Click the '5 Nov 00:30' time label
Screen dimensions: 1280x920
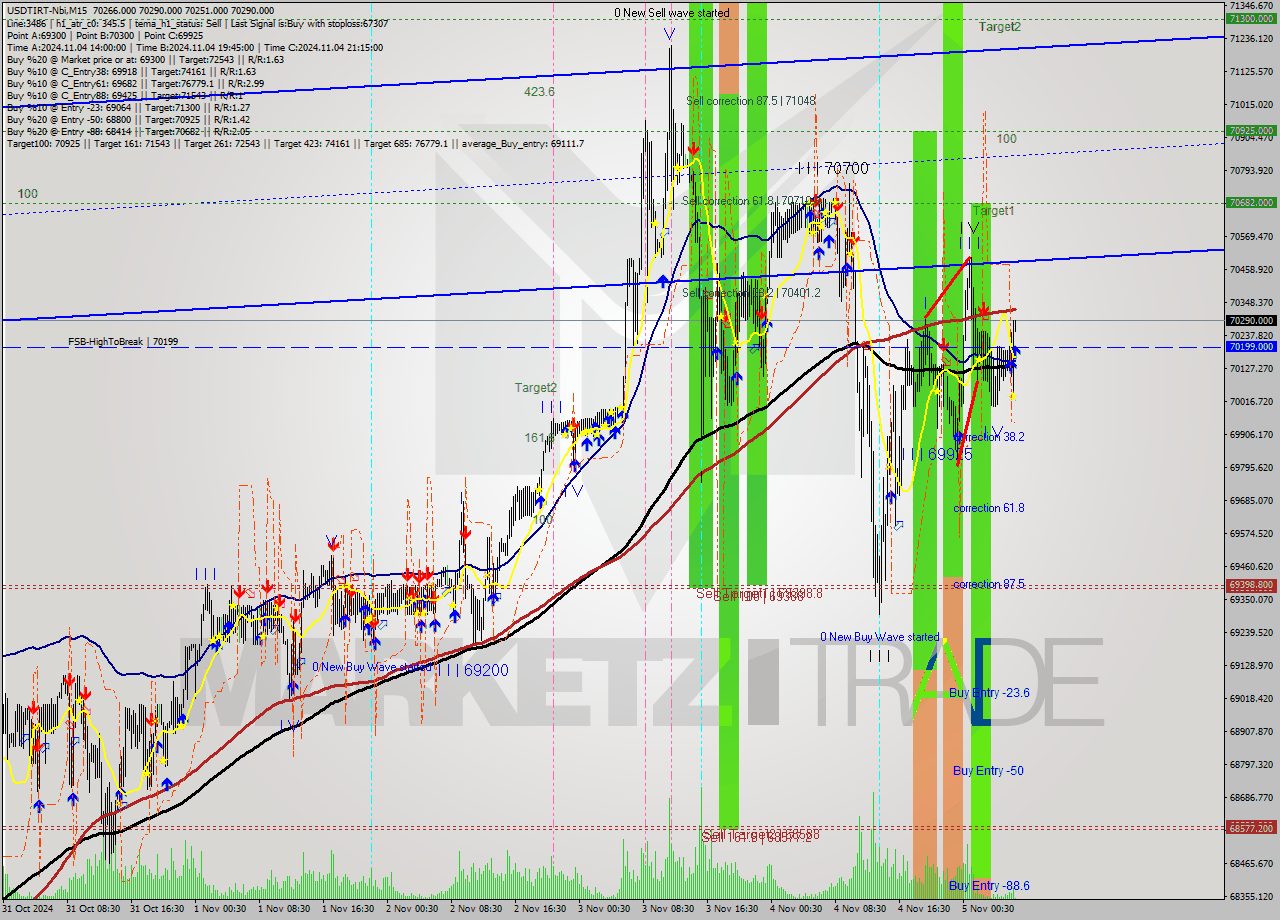(x=988, y=909)
